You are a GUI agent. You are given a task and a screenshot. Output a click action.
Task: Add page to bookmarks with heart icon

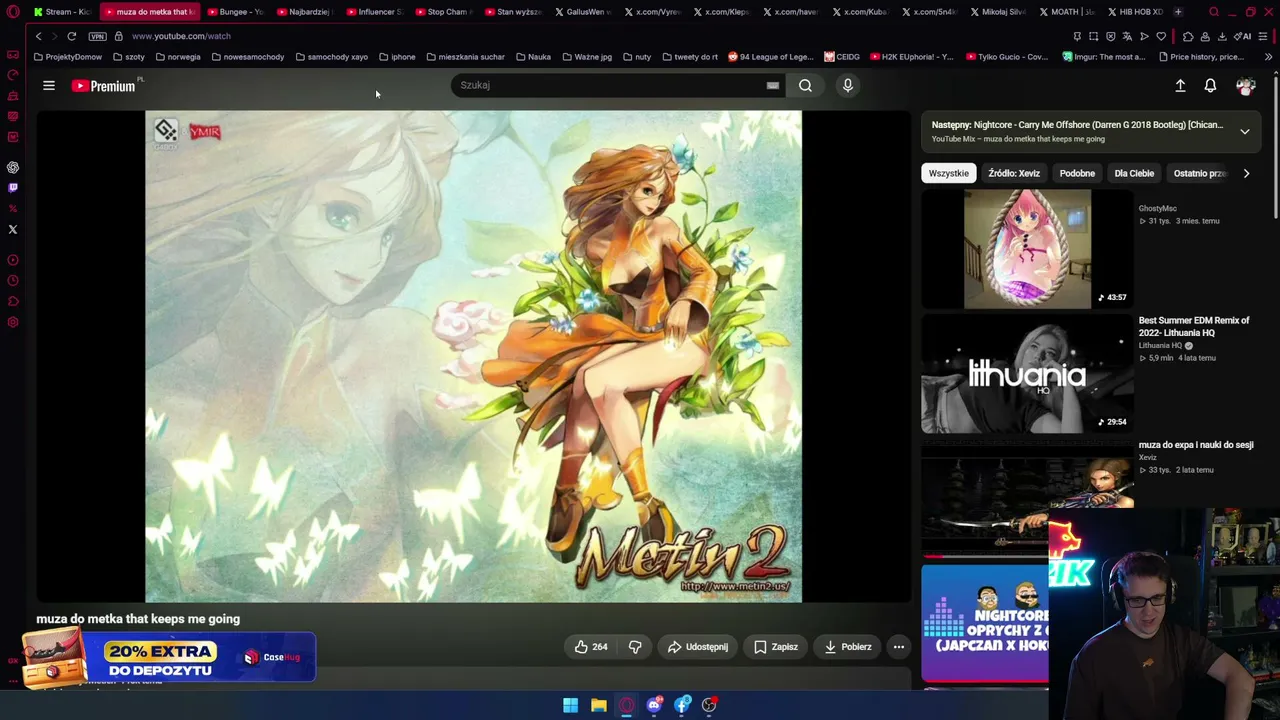coord(1161,36)
